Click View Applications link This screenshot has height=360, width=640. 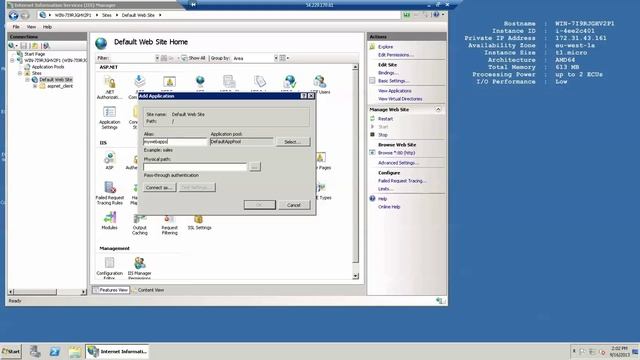(x=395, y=91)
